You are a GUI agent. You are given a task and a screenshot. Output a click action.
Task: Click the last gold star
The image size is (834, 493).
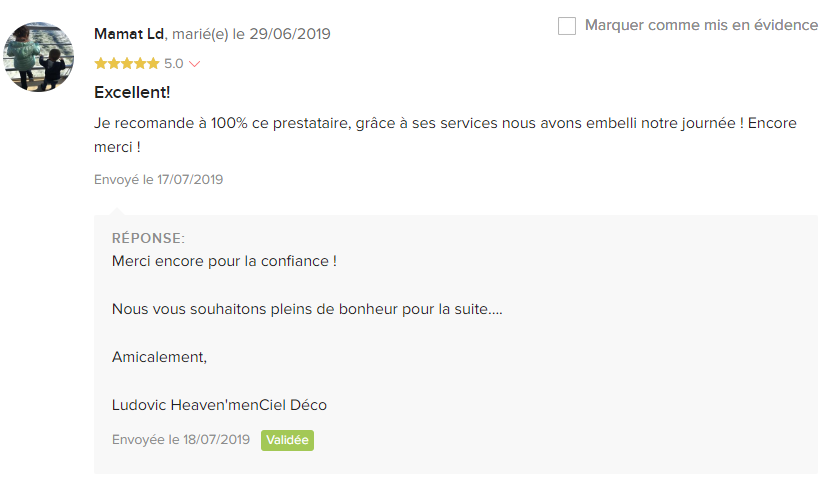pyautogui.click(x=153, y=64)
